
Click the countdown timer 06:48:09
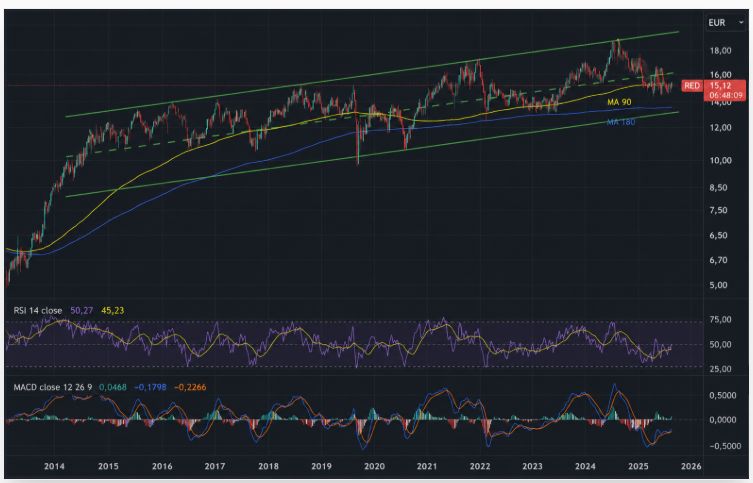726,96
